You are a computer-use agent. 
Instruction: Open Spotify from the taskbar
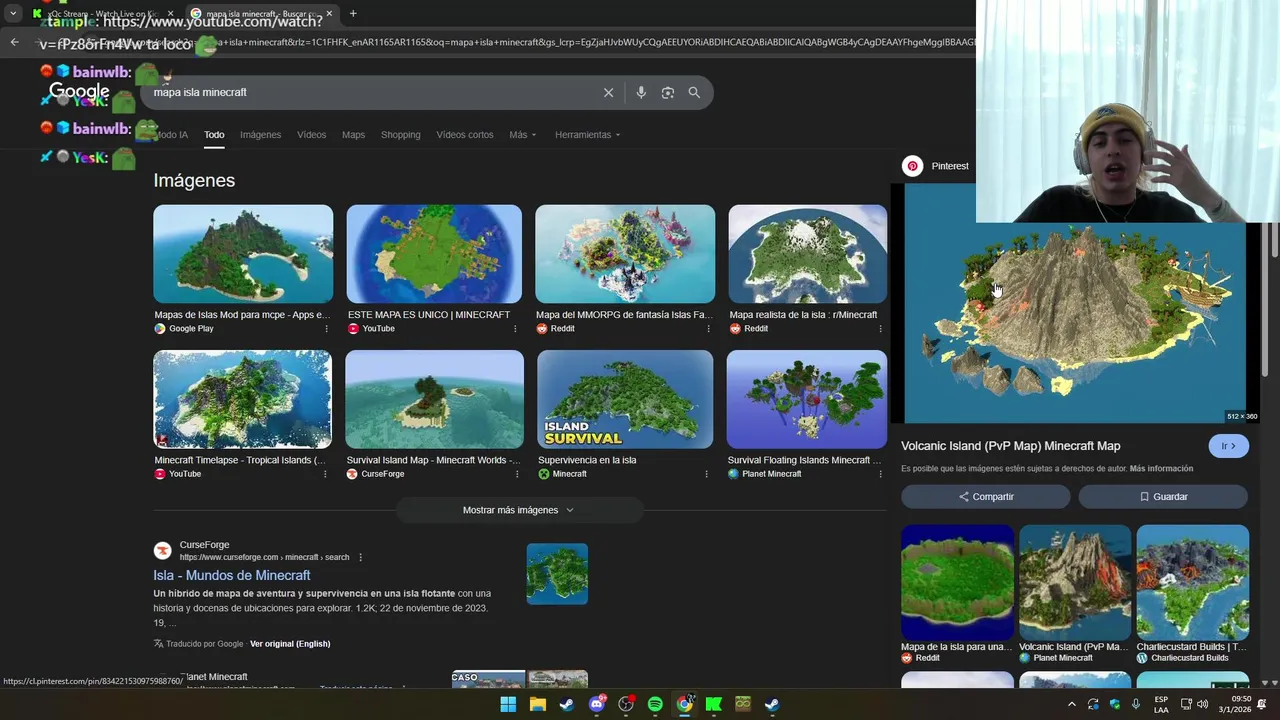(x=655, y=704)
